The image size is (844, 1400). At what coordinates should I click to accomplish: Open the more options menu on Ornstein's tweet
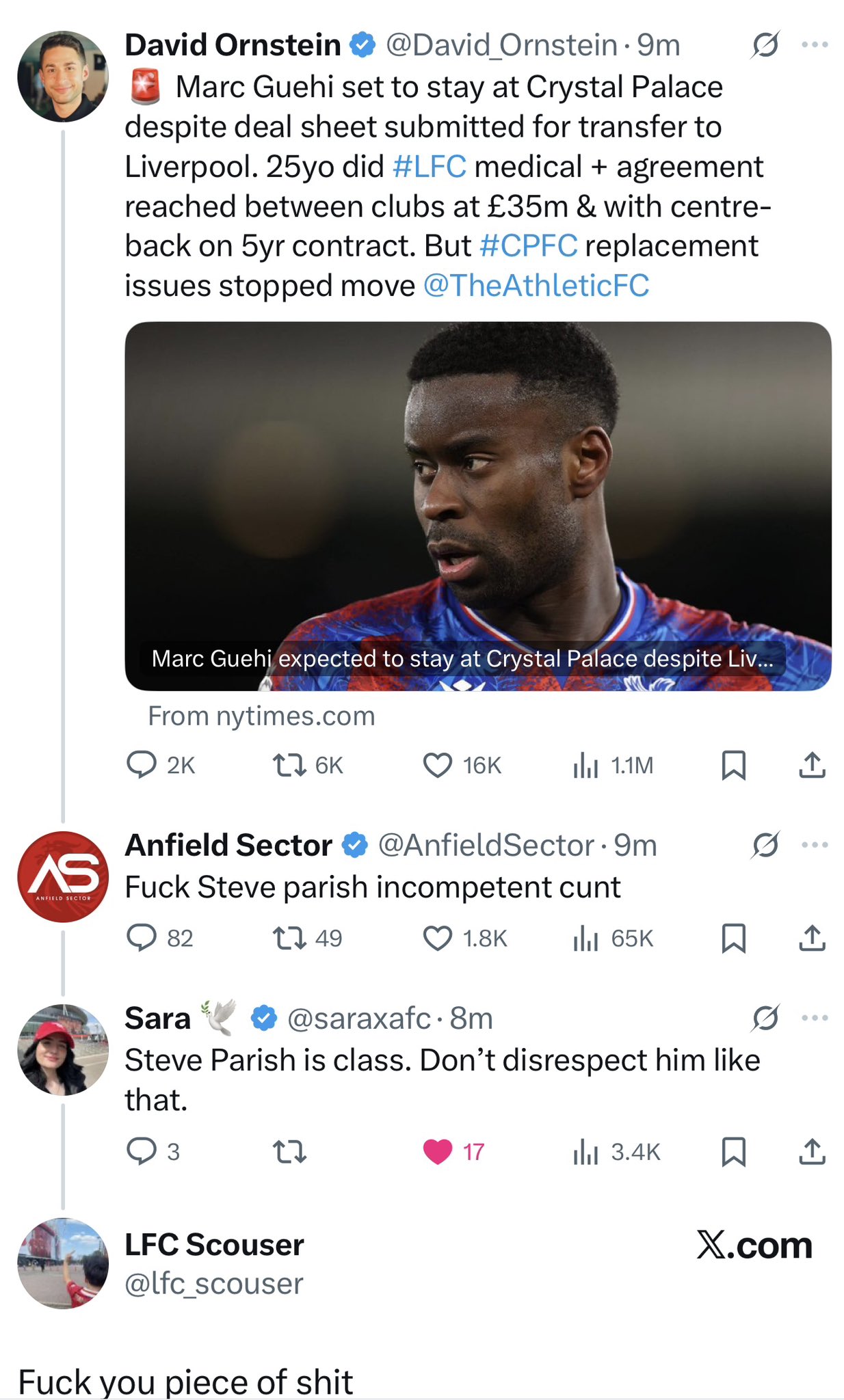pyautogui.click(x=815, y=45)
